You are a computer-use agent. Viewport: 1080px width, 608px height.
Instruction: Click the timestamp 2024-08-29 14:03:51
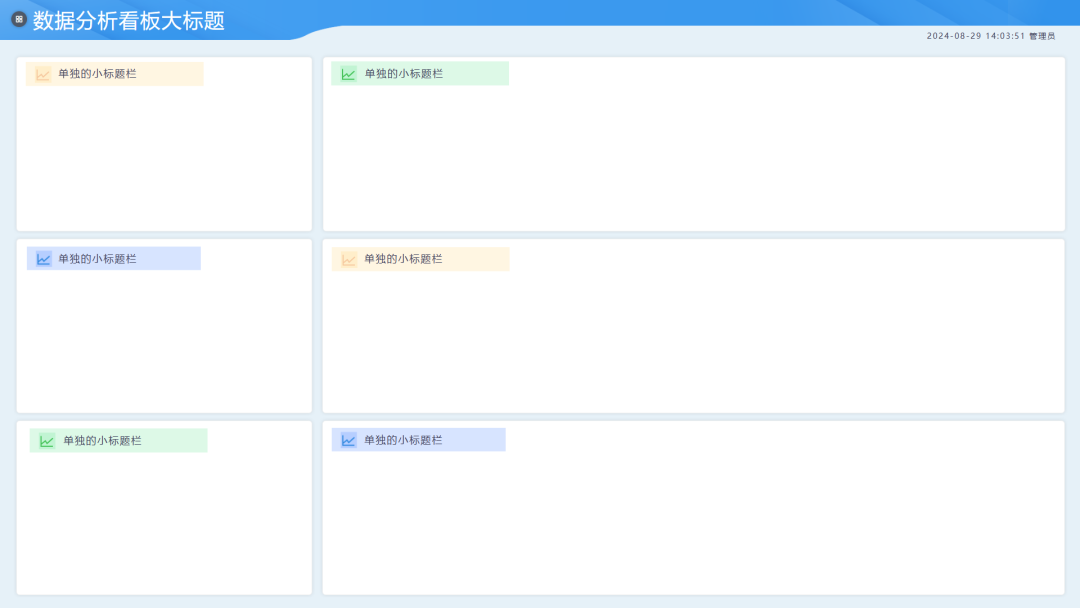coord(975,36)
